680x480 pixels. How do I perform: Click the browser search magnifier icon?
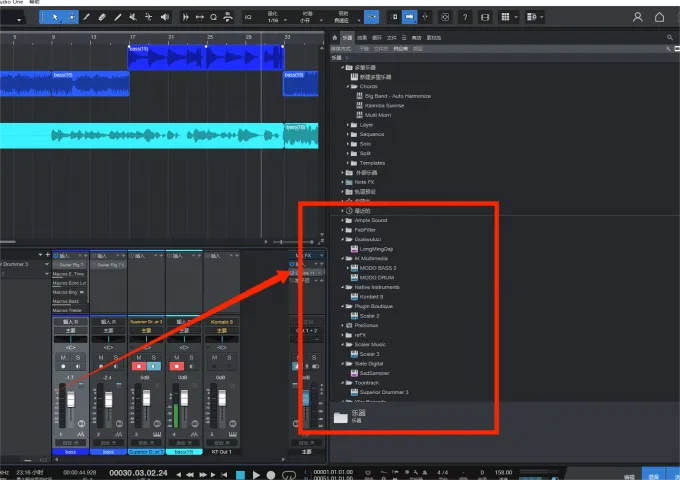point(670,38)
